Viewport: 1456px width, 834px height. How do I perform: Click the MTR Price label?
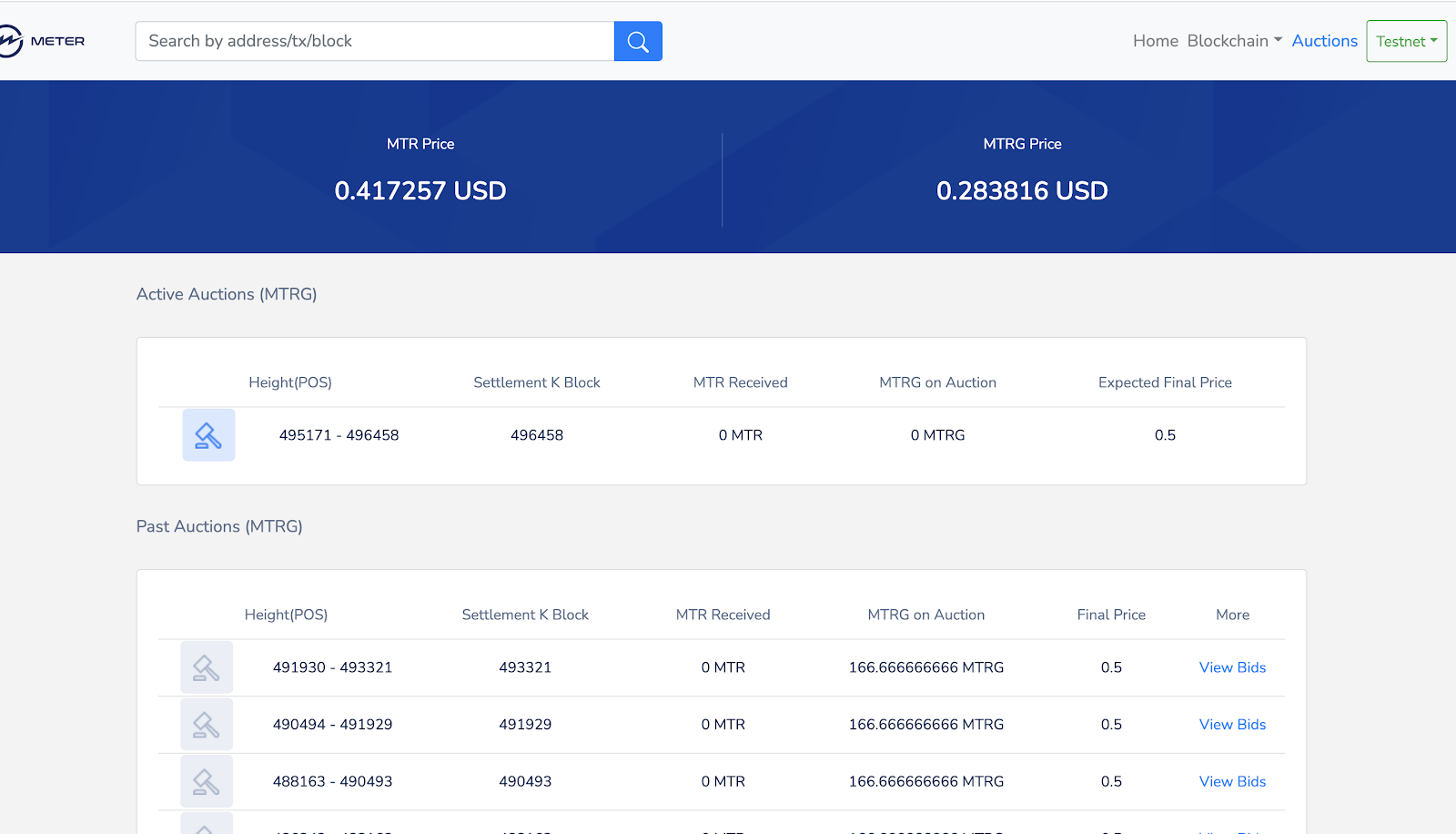click(x=420, y=144)
